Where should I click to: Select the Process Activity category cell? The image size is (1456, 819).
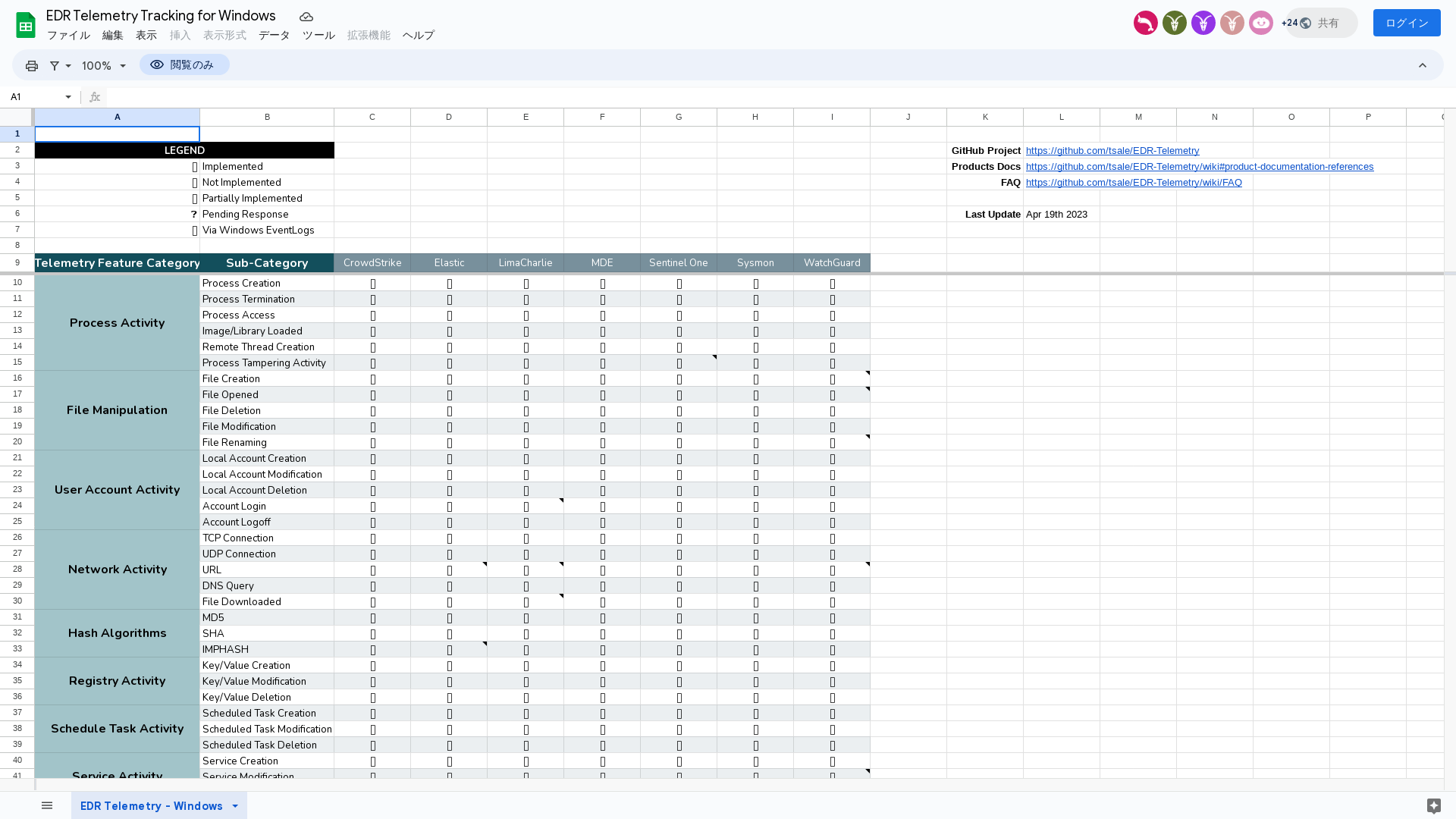point(117,323)
